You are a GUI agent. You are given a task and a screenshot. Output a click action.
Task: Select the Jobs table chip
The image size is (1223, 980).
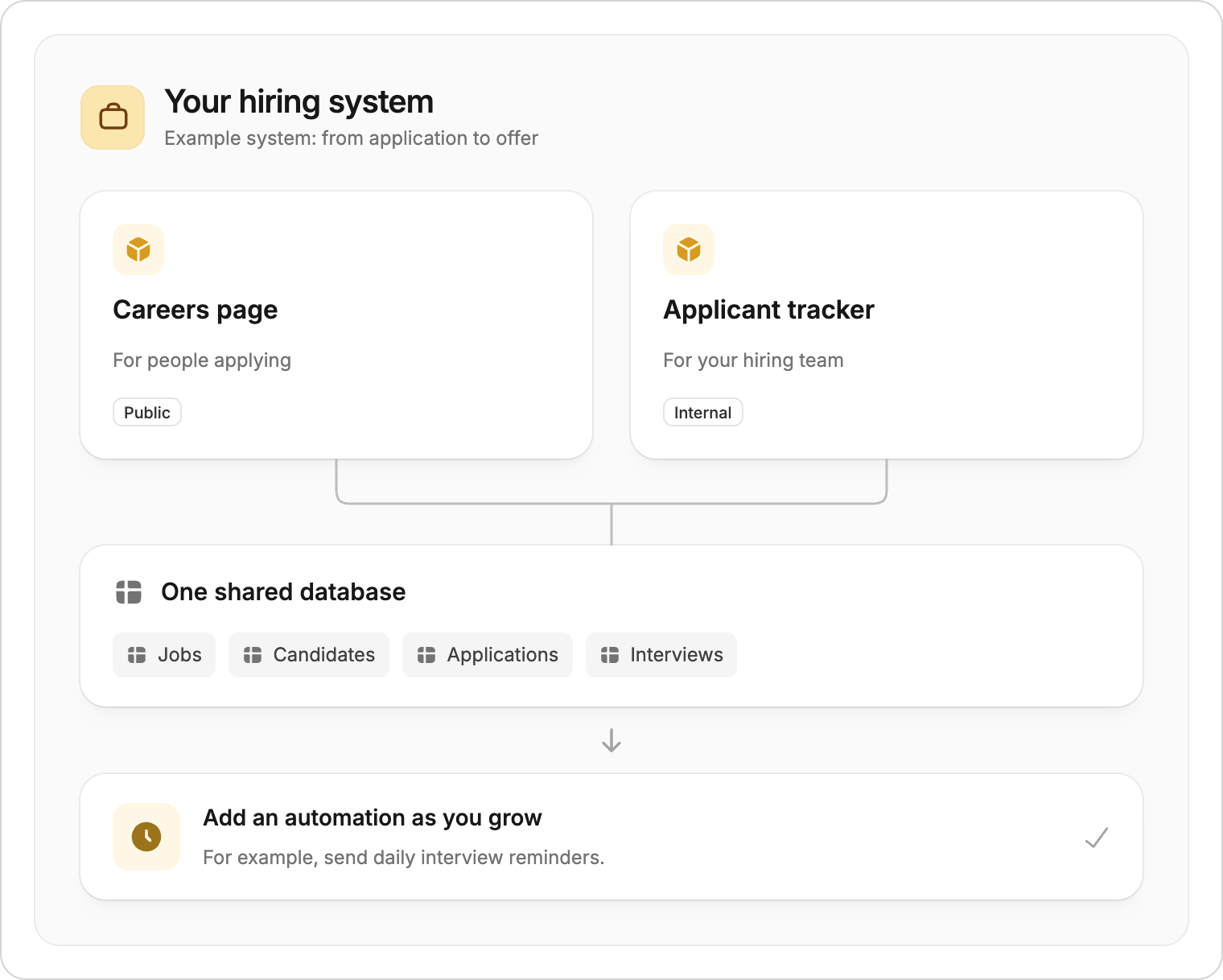164,655
